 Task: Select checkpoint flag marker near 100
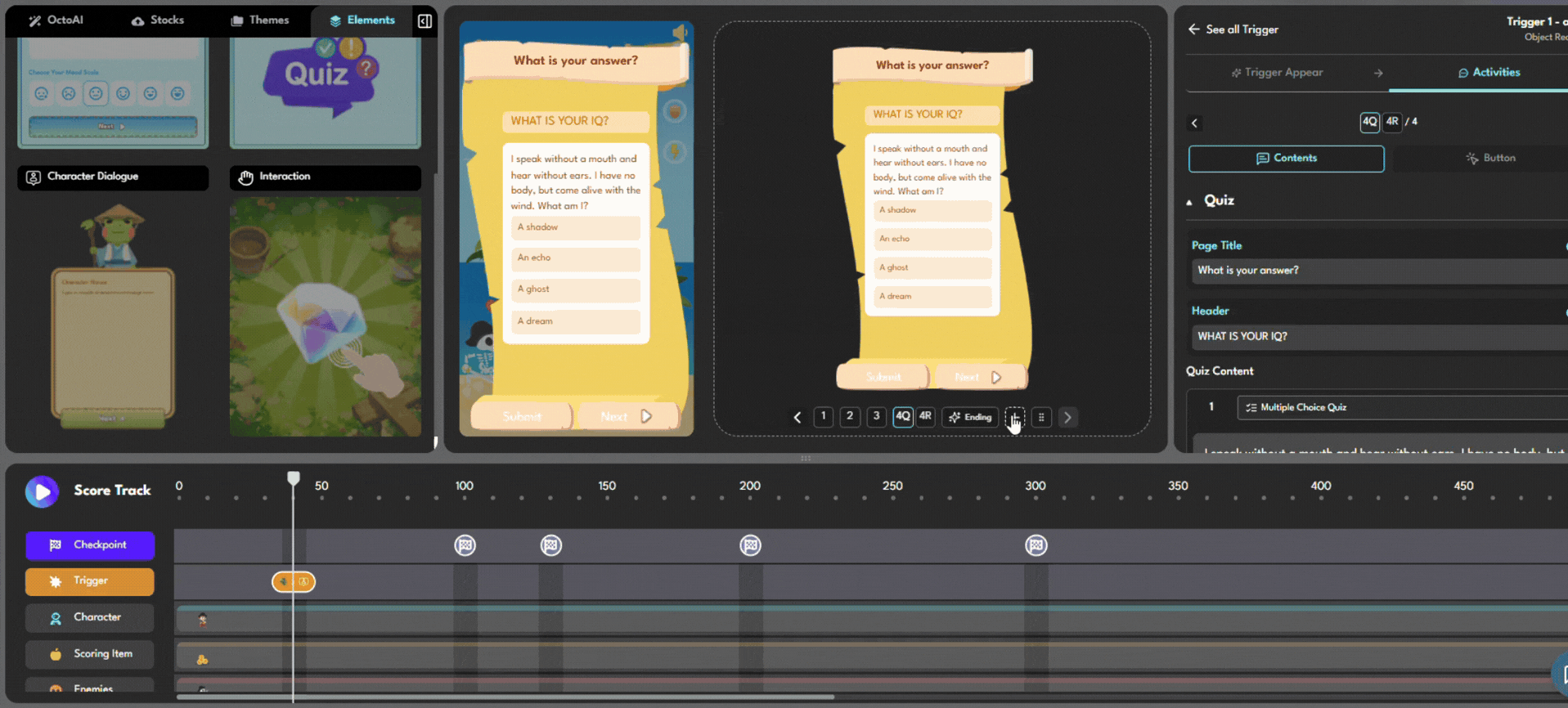[465, 545]
